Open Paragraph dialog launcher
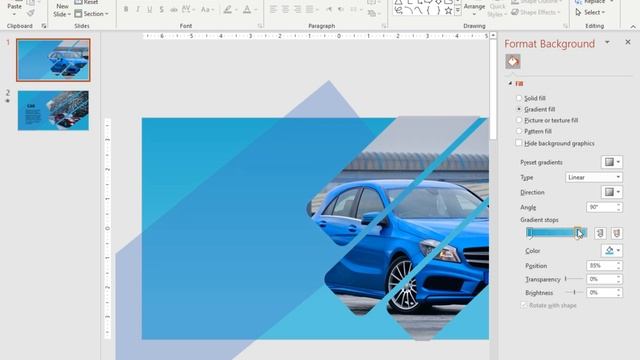The width and height of the screenshot is (640, 360). pyautogui.click(x=384, y=26)
